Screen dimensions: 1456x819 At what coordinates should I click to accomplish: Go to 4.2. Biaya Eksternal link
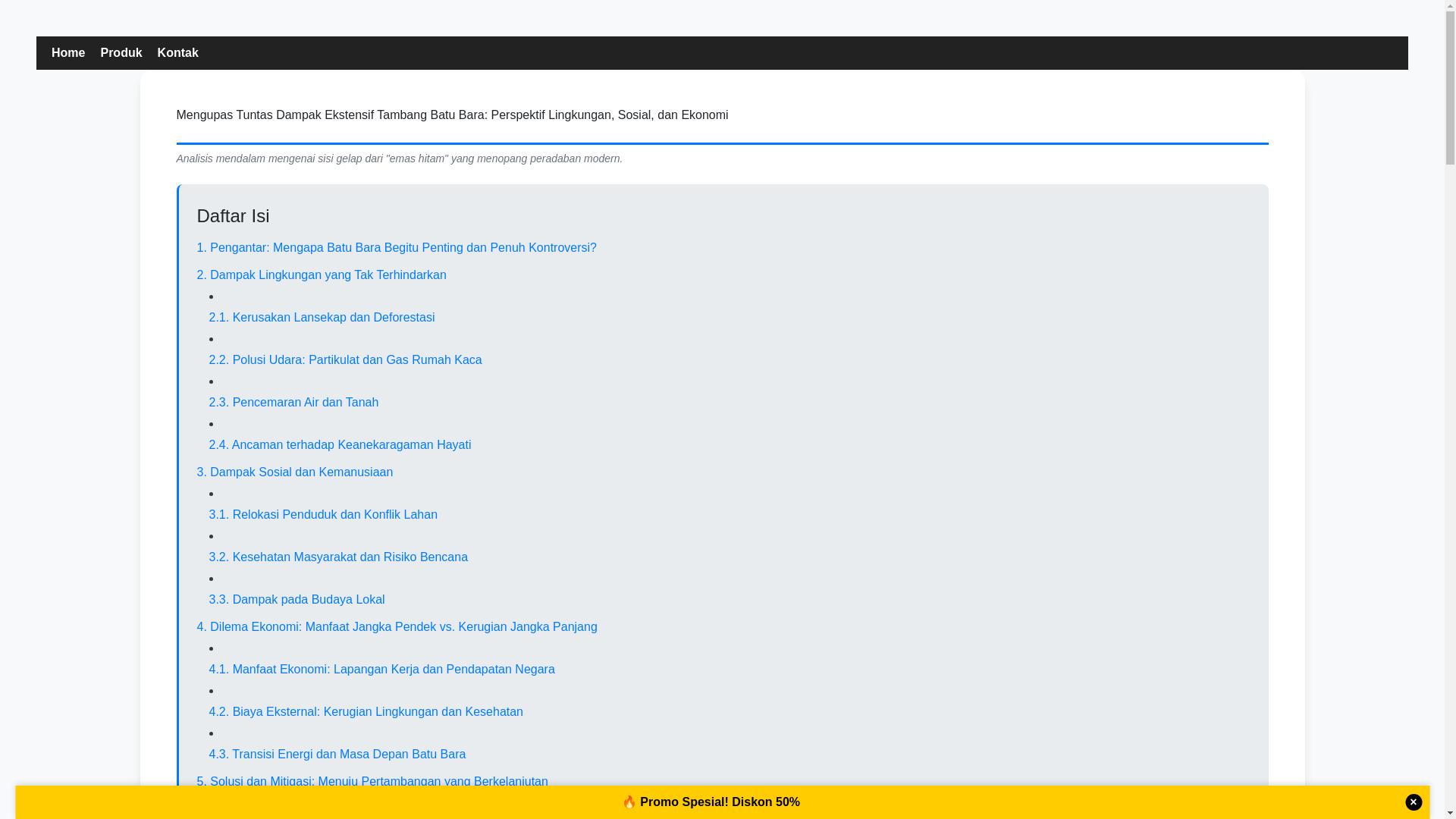[366, 712]
